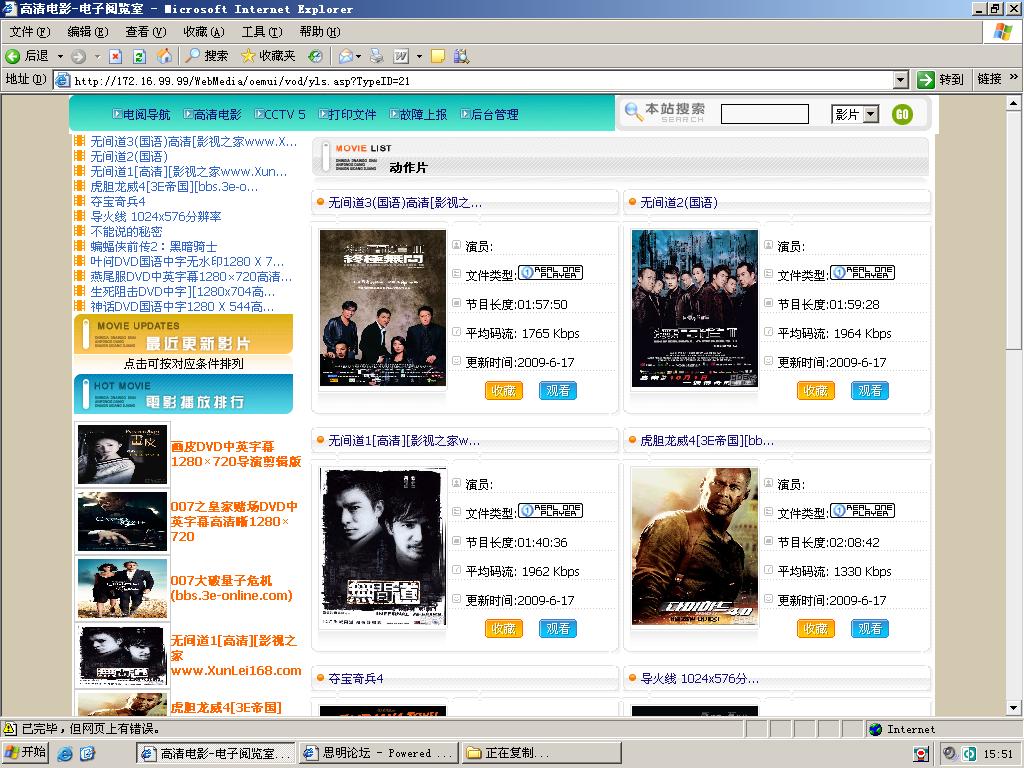Image resolution: width=1024 pixels, height=768 pixels.
Task: Click the film icon beside 夺宝奇兵4 in the sidebar
Action: 80,201
